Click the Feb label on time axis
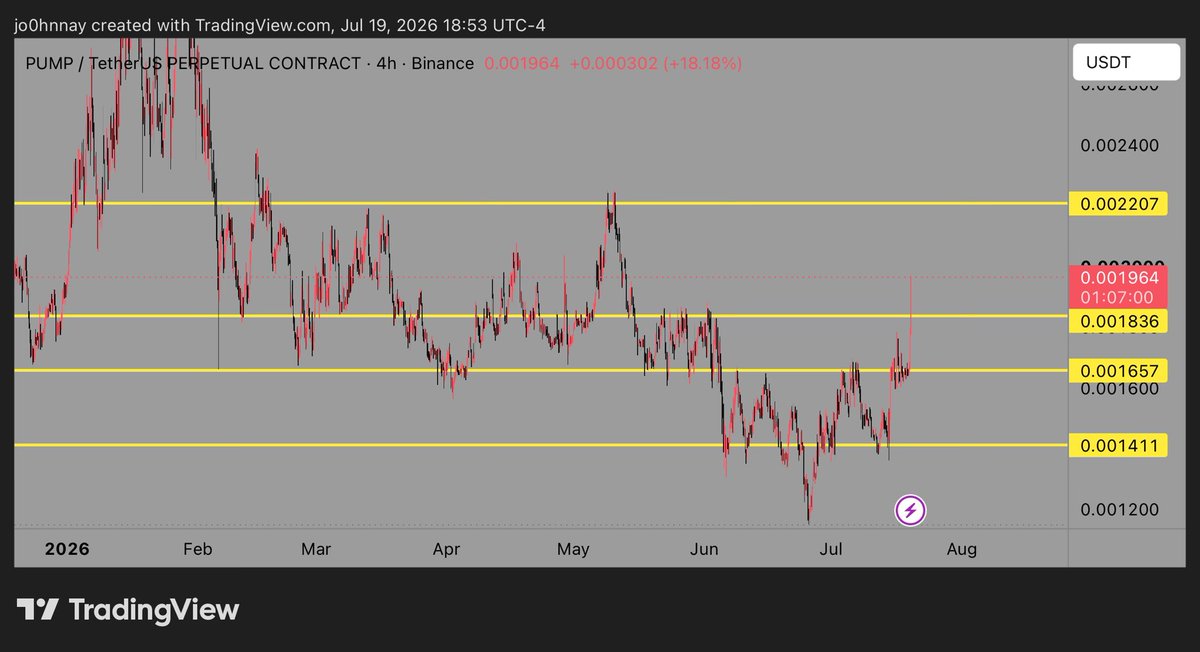This screenshot has height=652, width=1200. [x=198, y=549]
